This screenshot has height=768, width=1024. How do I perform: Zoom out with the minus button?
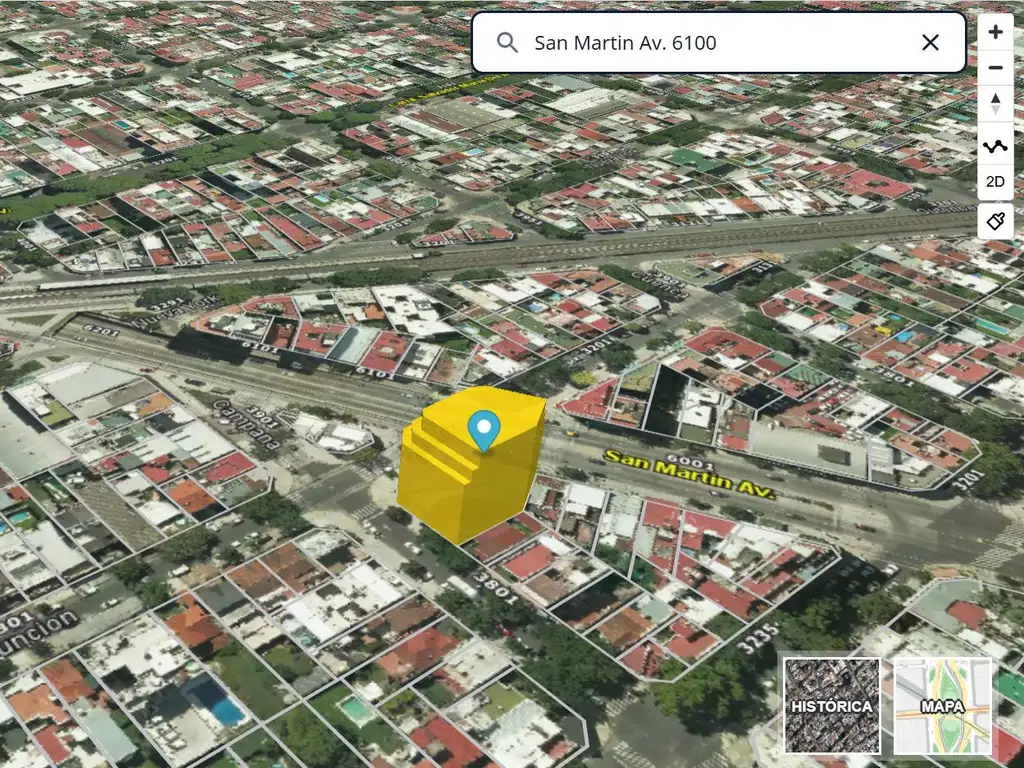click(995, 67)
